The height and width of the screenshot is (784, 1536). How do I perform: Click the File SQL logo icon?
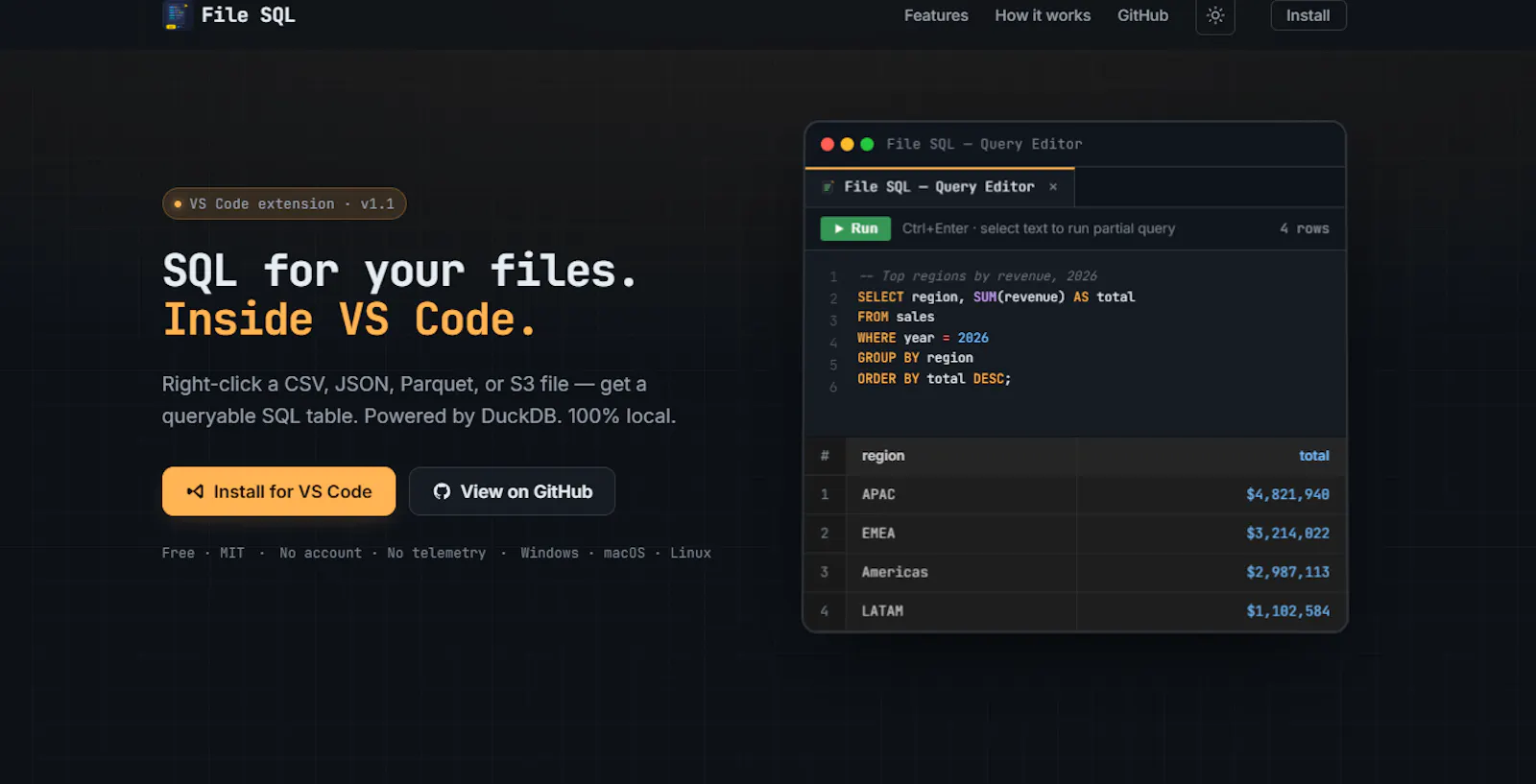point(177,15)
